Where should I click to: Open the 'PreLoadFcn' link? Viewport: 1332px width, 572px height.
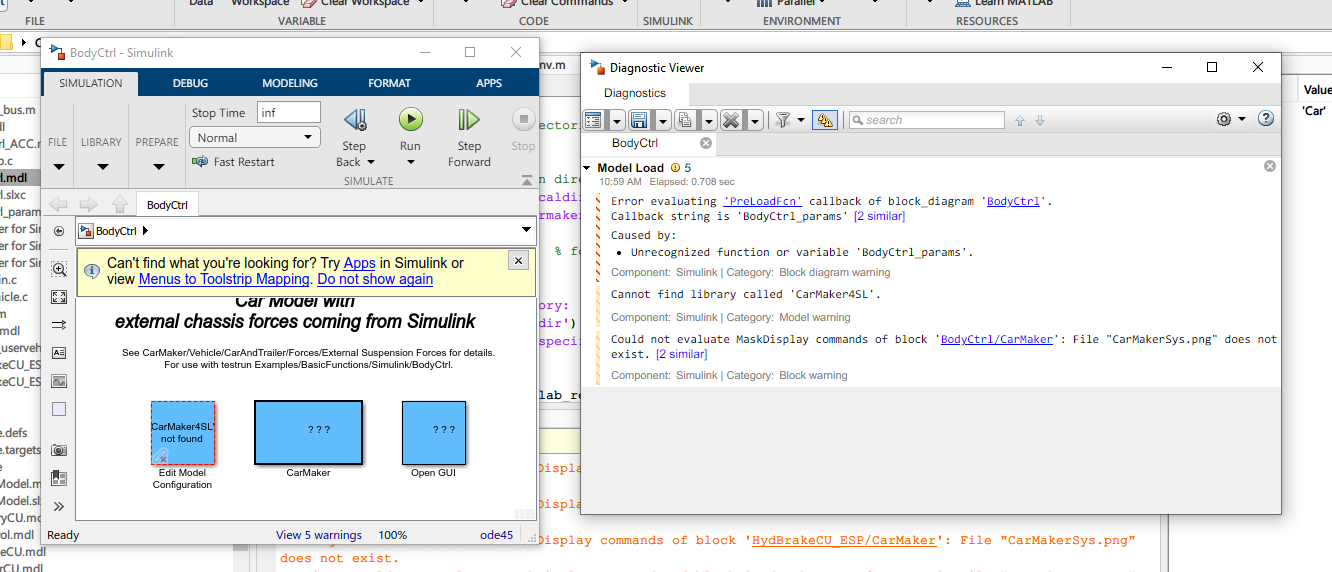762,201
